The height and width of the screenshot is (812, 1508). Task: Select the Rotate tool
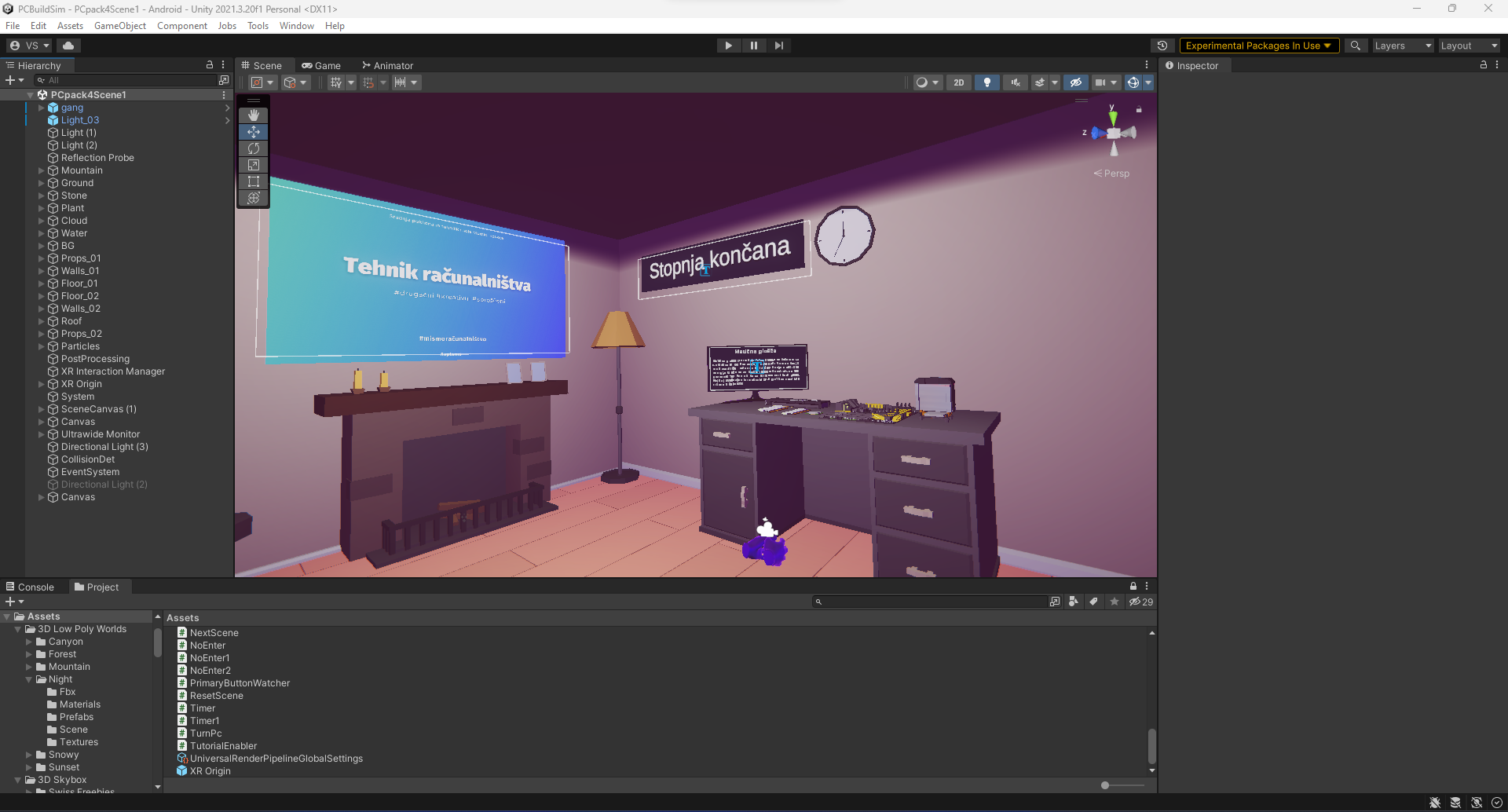tap(253, 148)
